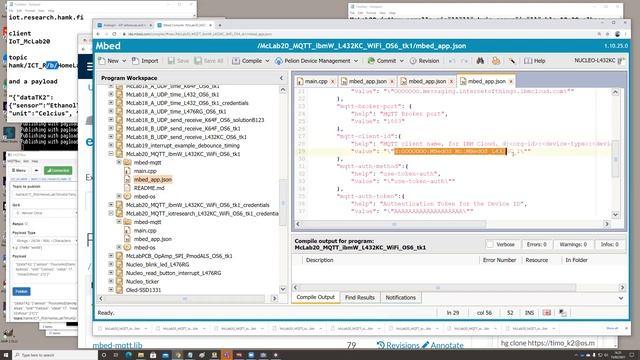Open the Compile Output tab
The height and width of the screenshot is (360, 640).
316,297
